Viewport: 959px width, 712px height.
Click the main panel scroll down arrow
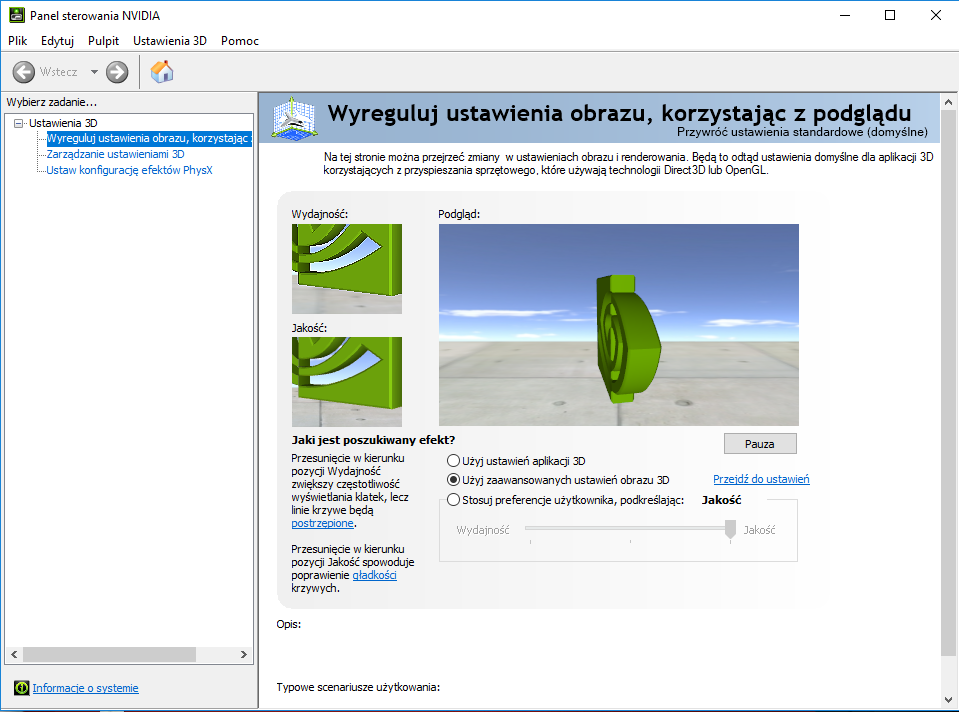pos(949,700)
